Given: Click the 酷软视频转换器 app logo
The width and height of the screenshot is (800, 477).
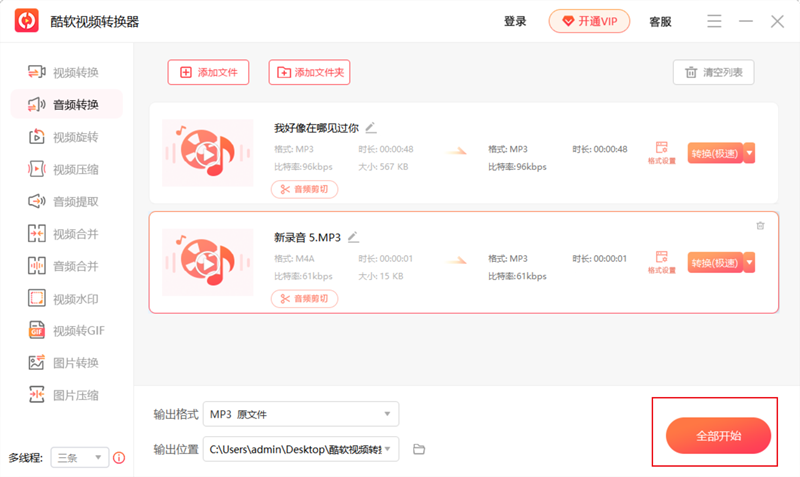Looking at the screenshot, I should coord(27,21).
